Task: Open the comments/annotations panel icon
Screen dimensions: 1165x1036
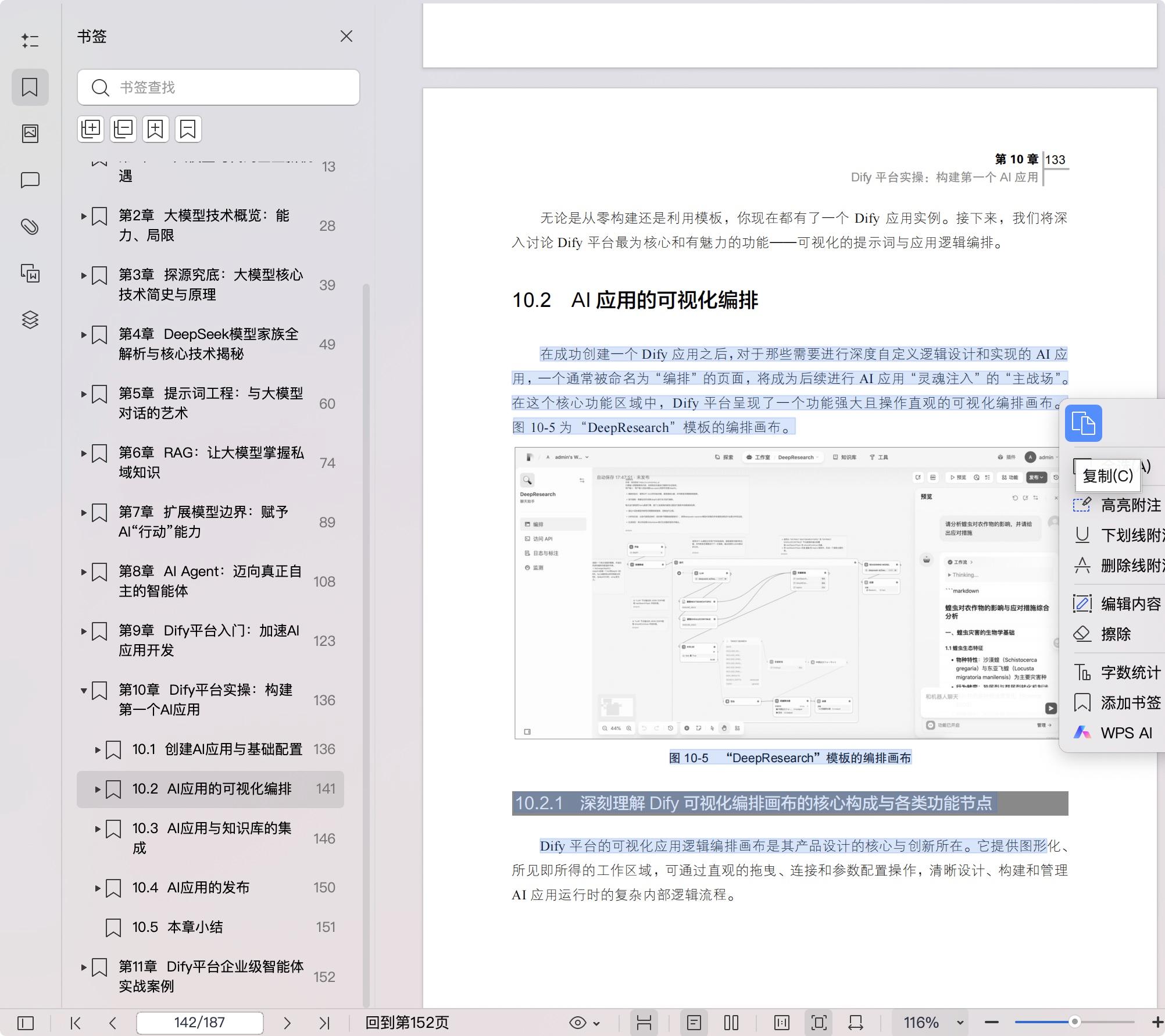Action: 30,180
